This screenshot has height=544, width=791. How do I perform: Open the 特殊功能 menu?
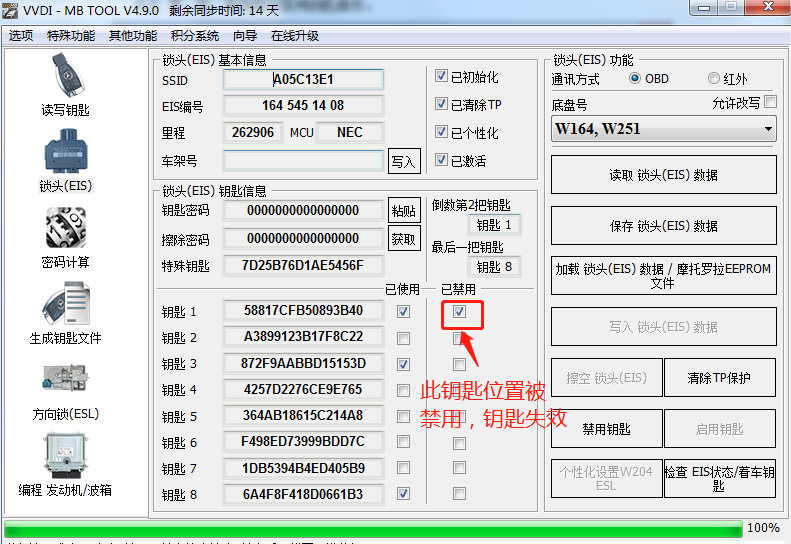(x=71, y=36)
